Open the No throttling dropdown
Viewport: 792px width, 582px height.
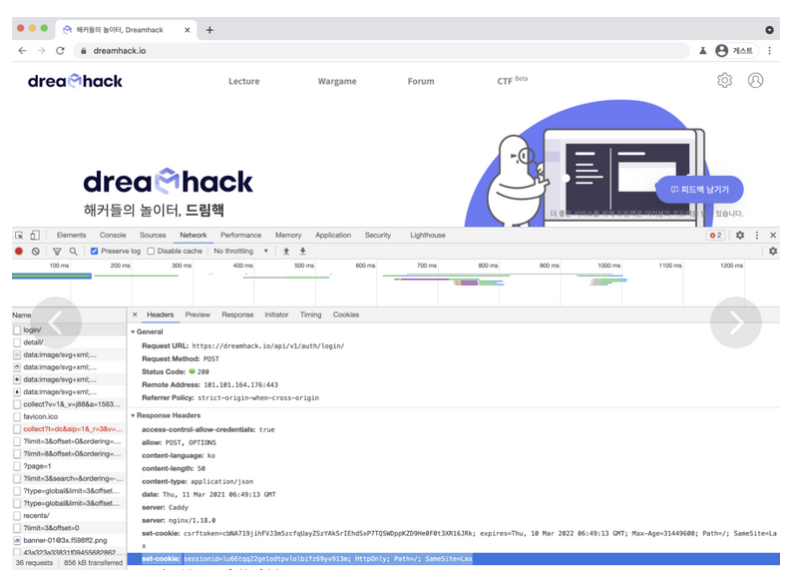pos(240,251)
